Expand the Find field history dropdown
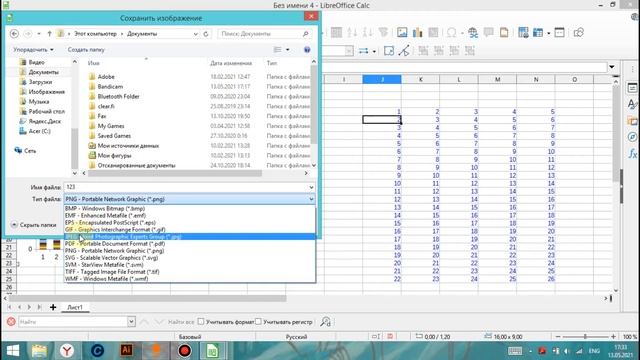This screenshot has height=360, width=640. click(x=131, y=322)
